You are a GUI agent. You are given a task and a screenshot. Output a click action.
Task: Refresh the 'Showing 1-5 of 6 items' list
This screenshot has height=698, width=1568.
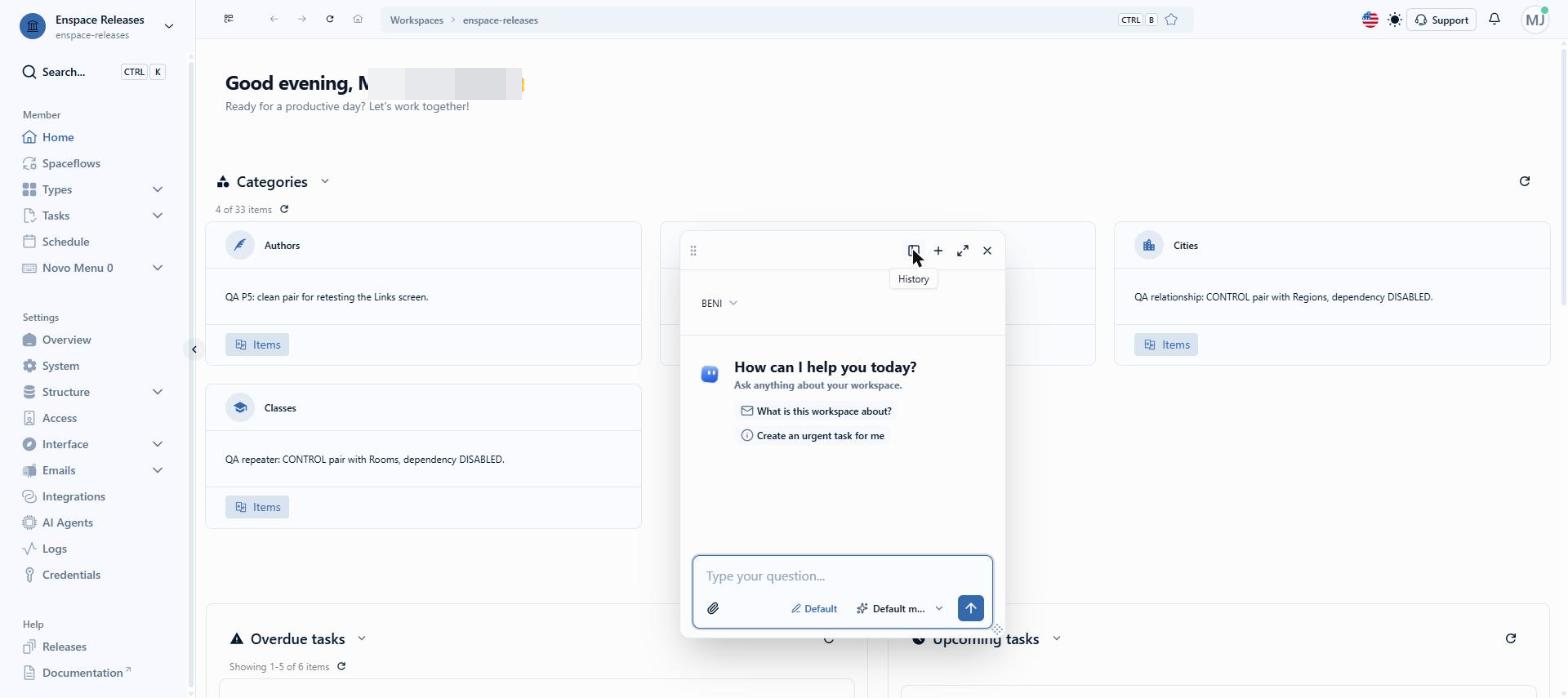(x=341, y=667)
